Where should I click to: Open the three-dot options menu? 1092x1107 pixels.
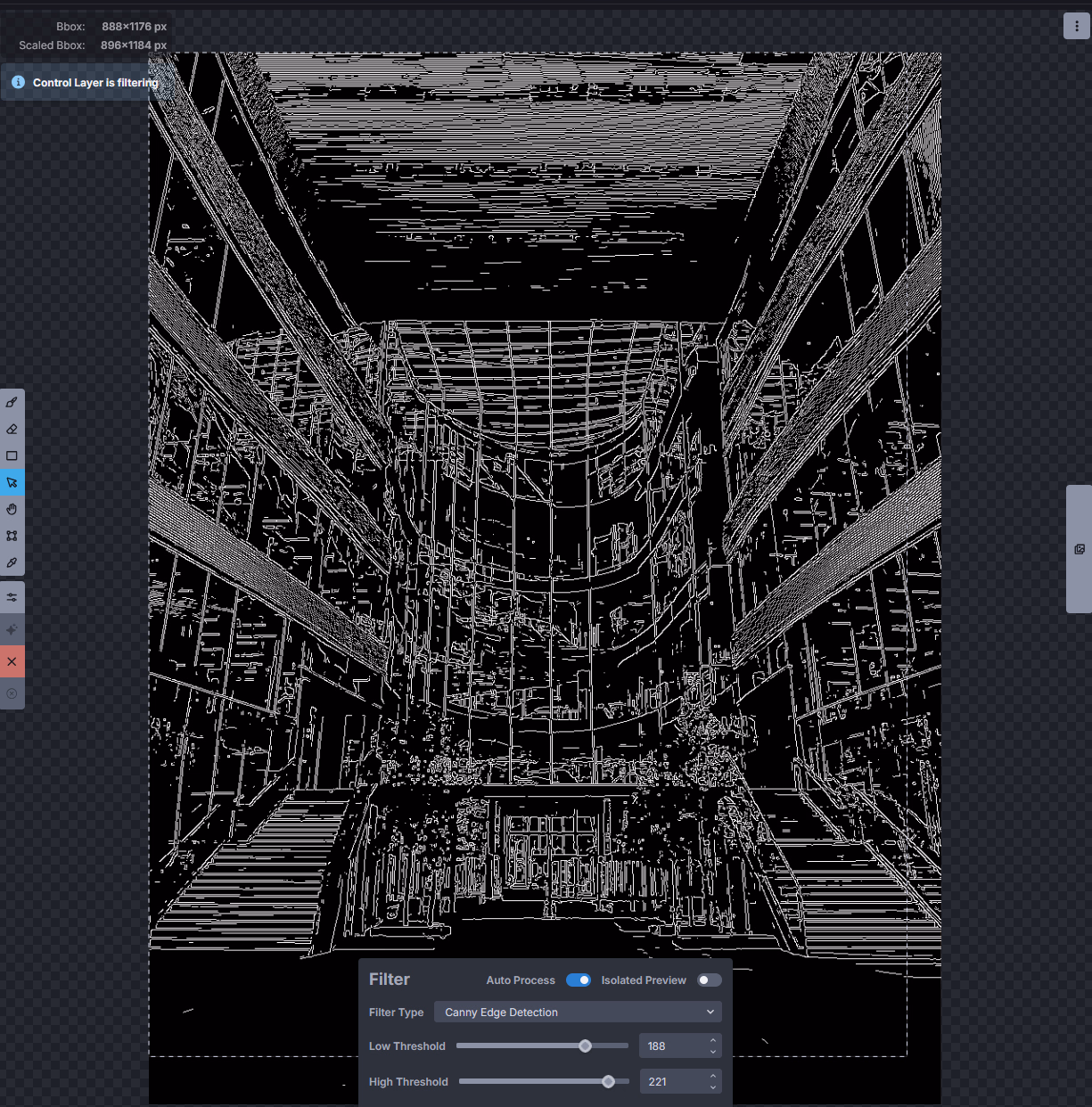click(x=1076, y=26)
